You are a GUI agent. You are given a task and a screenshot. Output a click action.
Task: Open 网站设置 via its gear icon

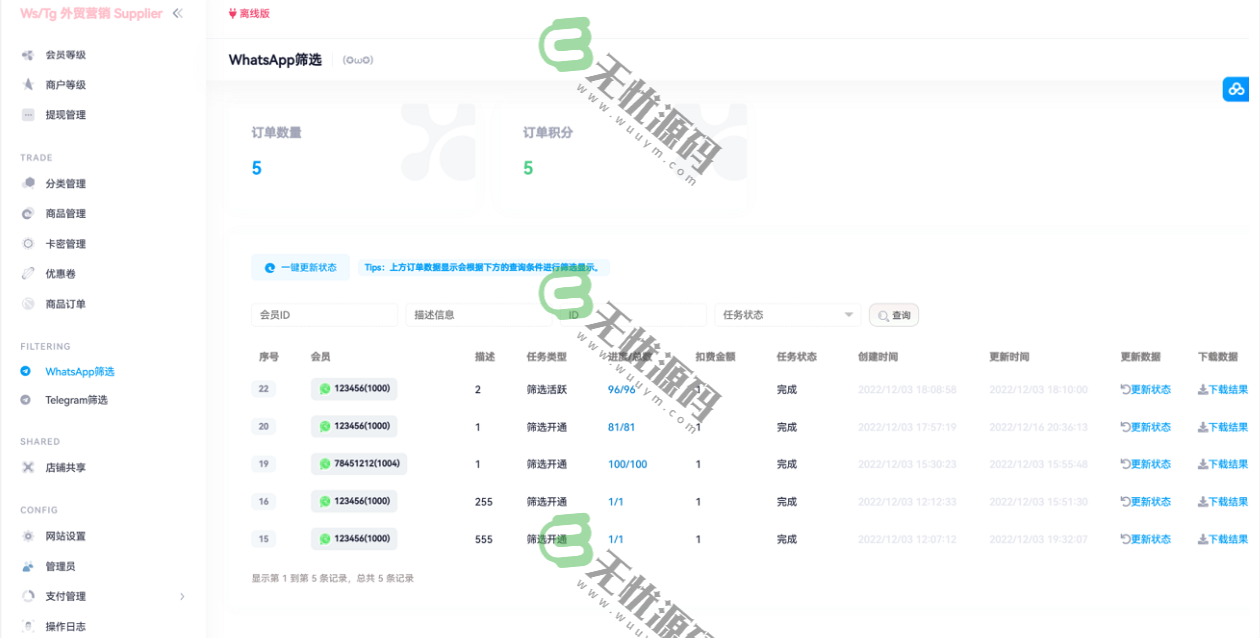click(x=30, y=534)
